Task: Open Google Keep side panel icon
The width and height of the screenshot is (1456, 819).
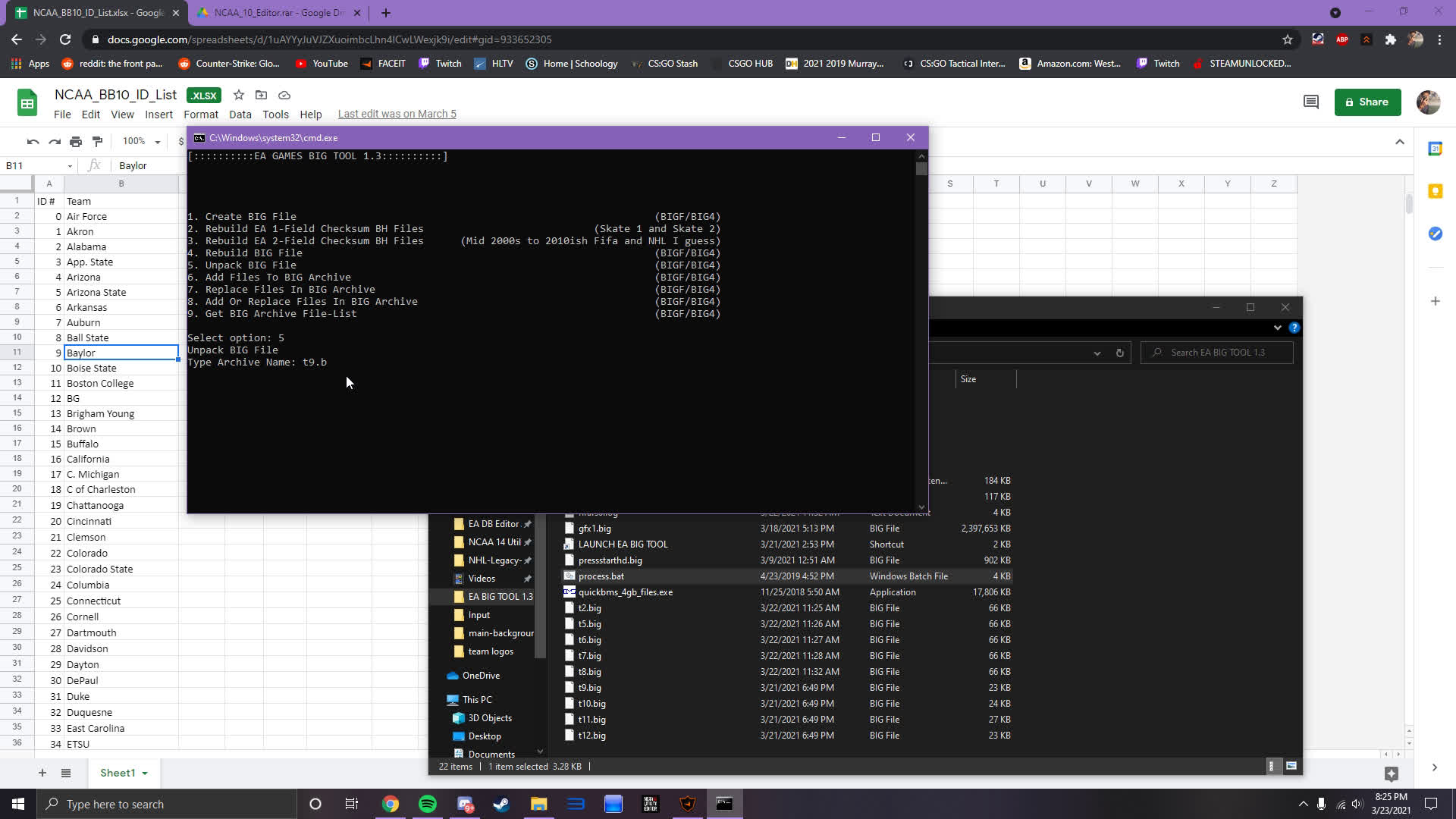Action: coord(1435,191)
